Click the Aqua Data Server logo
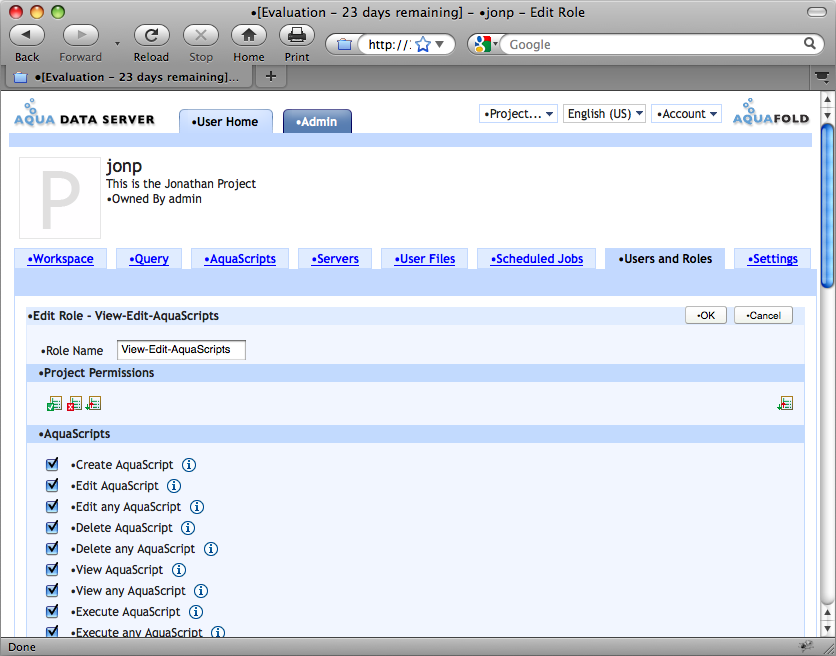 (84, 113)
